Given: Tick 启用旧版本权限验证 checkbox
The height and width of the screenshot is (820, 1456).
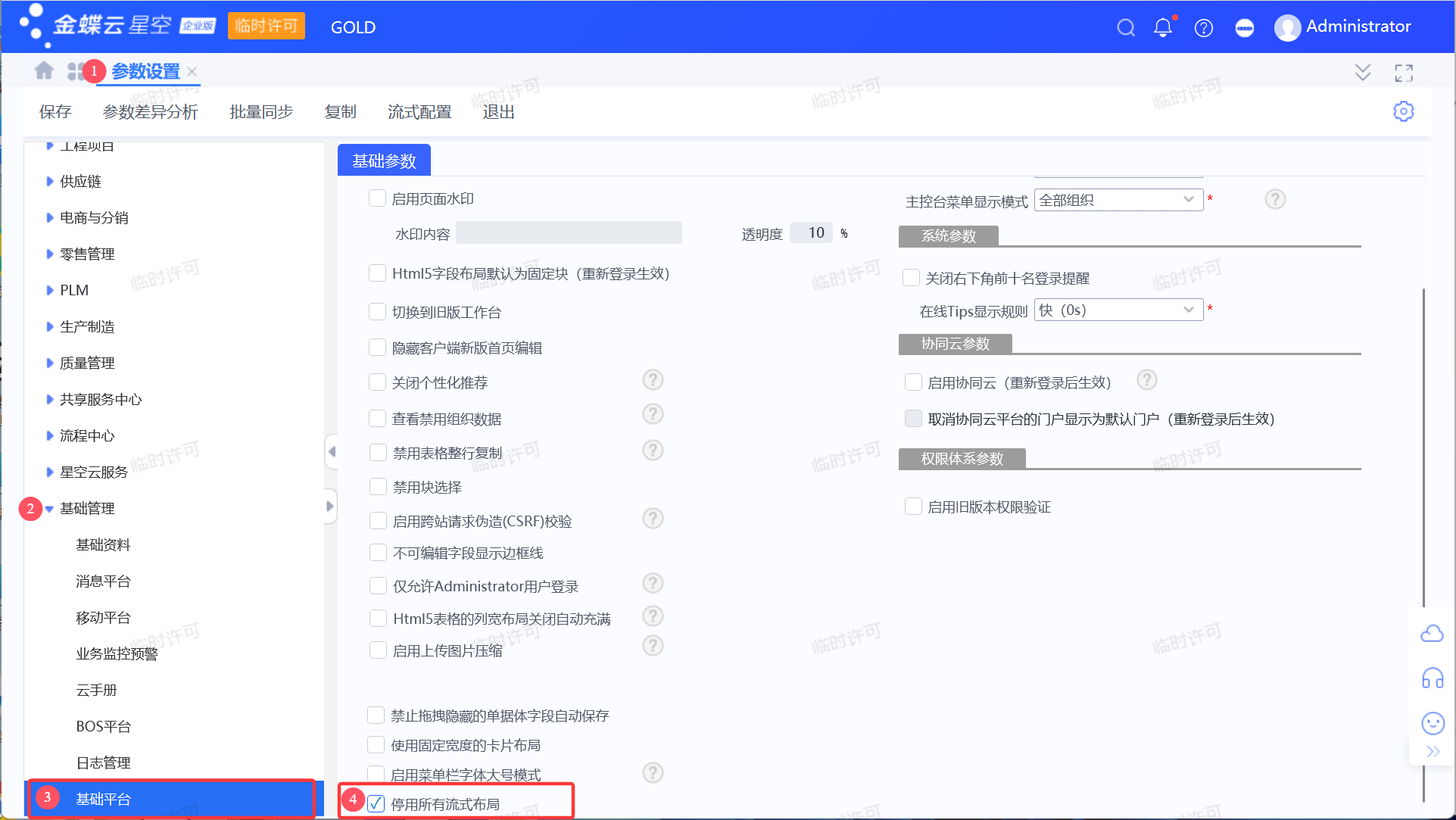Looking at the screenshot, I should (x=913, y=507).
